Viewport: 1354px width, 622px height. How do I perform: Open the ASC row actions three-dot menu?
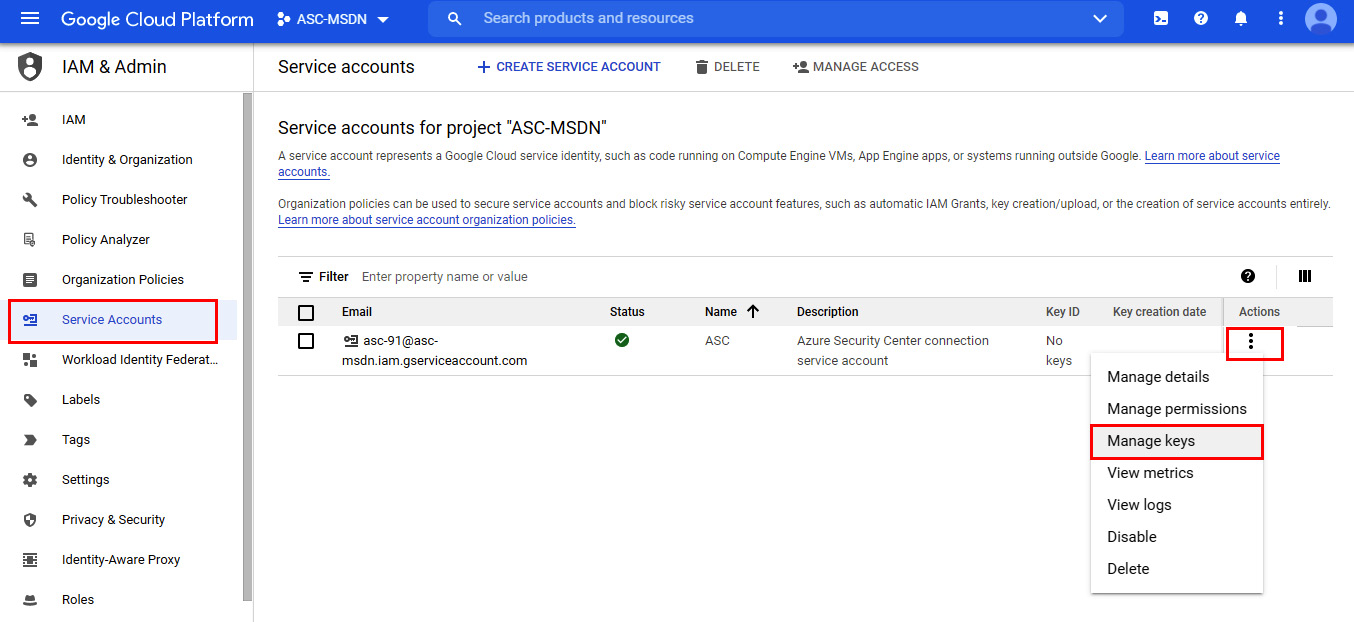[1251, 342]
